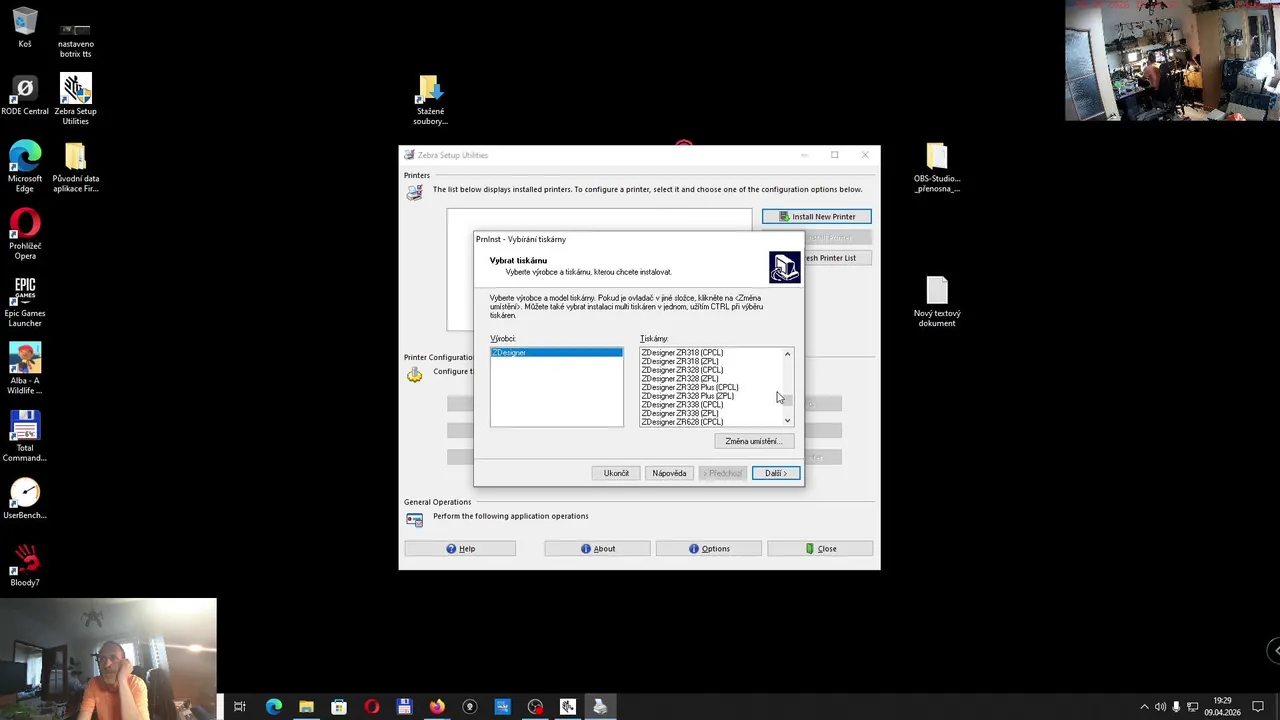Open Total Commander floppy icon on taskbar
1280x720 pixels.
(404, 707)
